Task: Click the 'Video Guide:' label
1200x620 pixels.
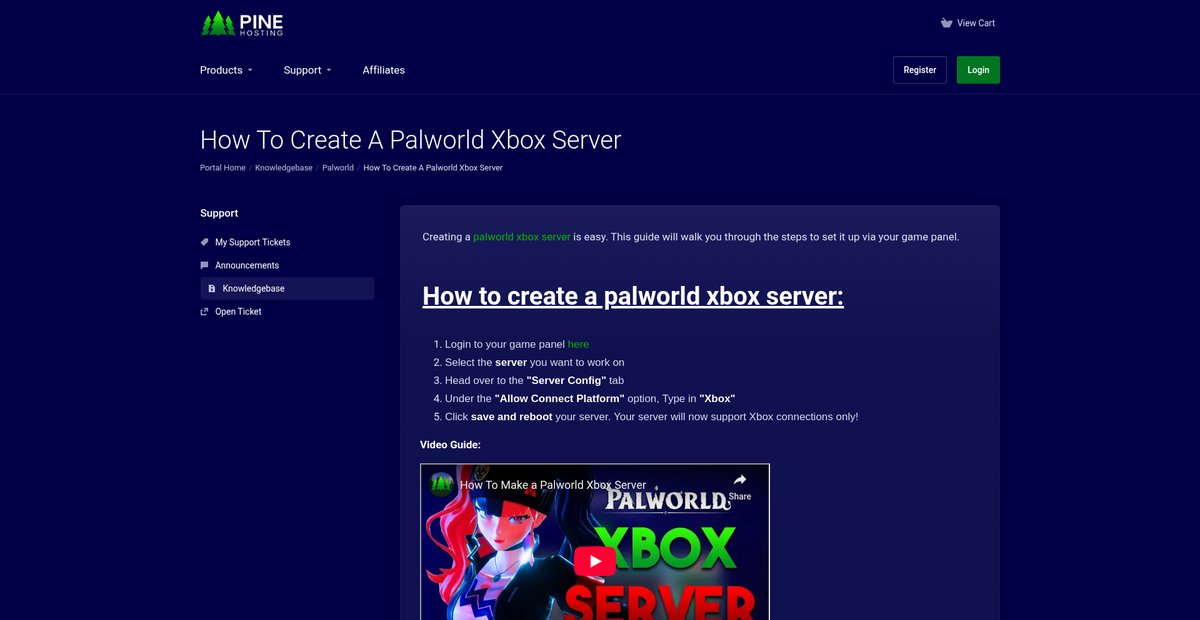Action: (x=450, y=444)
